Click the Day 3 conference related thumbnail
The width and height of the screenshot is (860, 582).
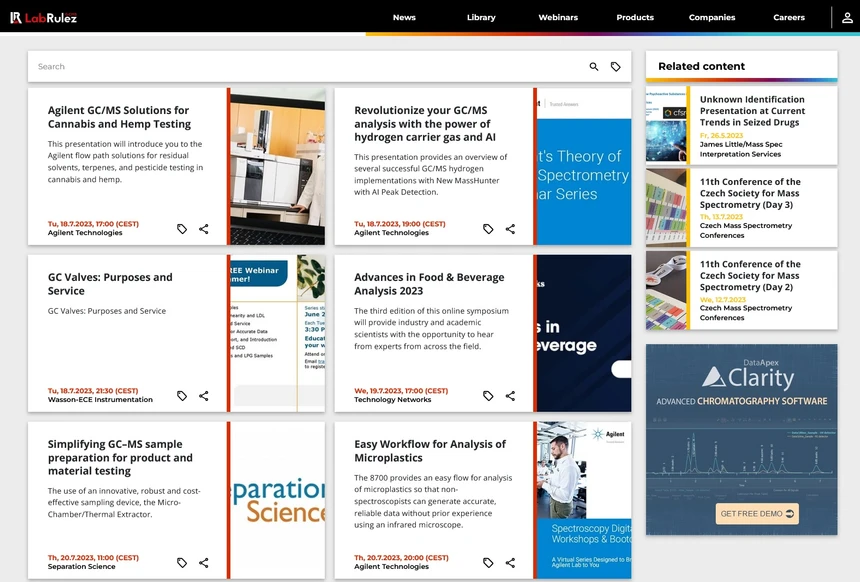pos(666,208)
